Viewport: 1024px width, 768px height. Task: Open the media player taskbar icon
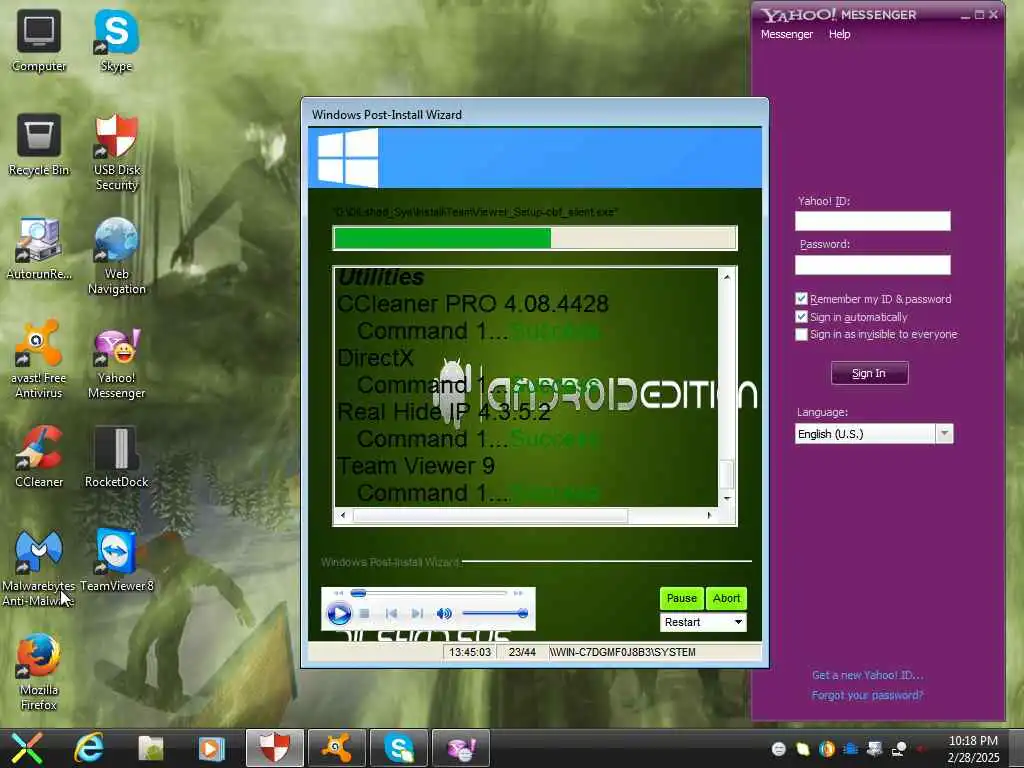coord(211,748)
